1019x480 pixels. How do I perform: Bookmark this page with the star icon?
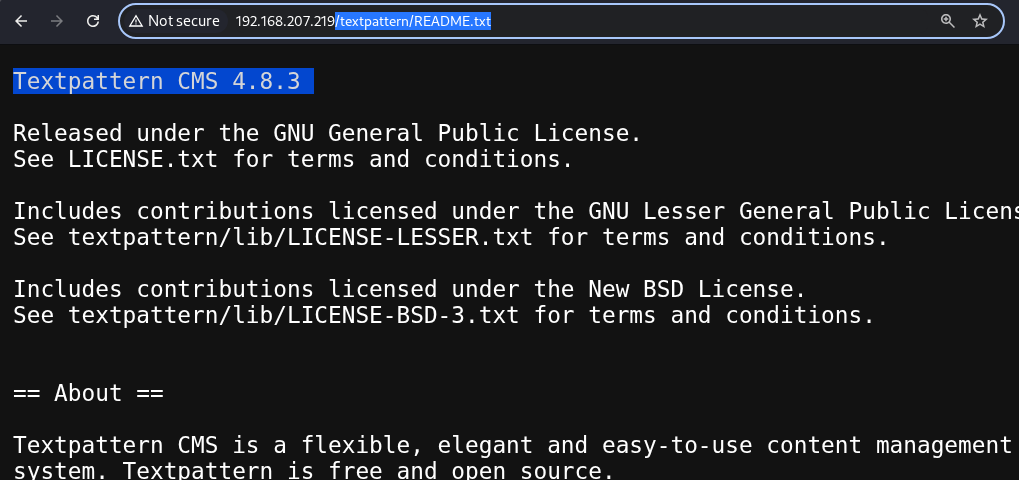(980, 21)
